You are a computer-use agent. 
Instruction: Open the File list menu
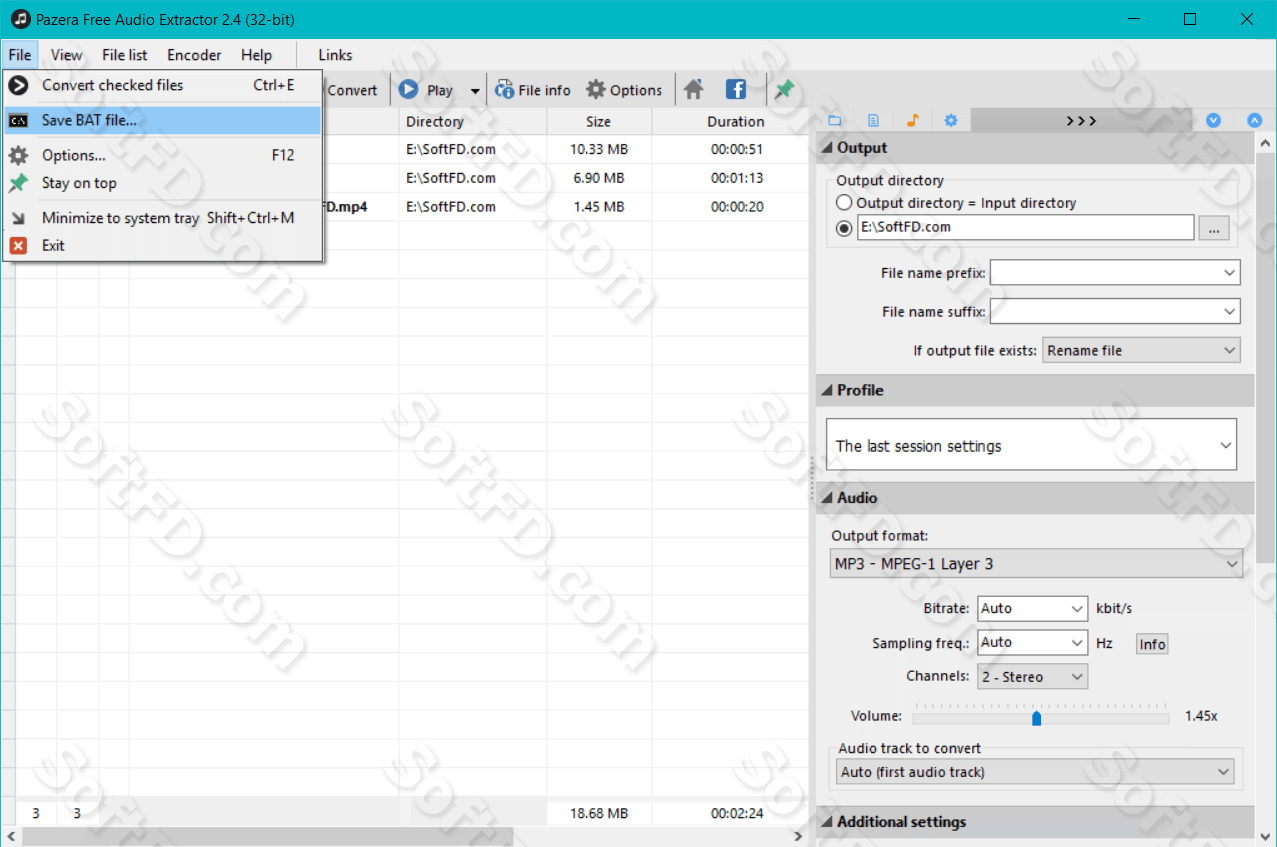125,55
